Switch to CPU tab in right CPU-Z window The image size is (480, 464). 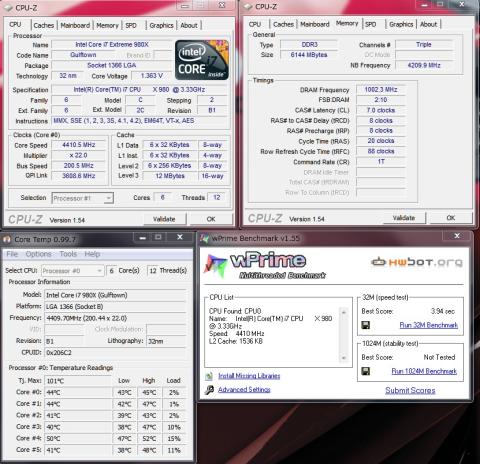click(255, 24)
